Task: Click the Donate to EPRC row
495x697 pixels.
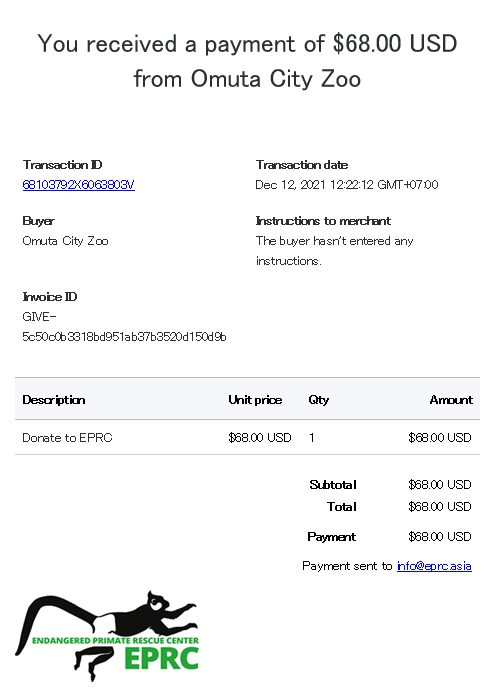Action: point(248,437)
